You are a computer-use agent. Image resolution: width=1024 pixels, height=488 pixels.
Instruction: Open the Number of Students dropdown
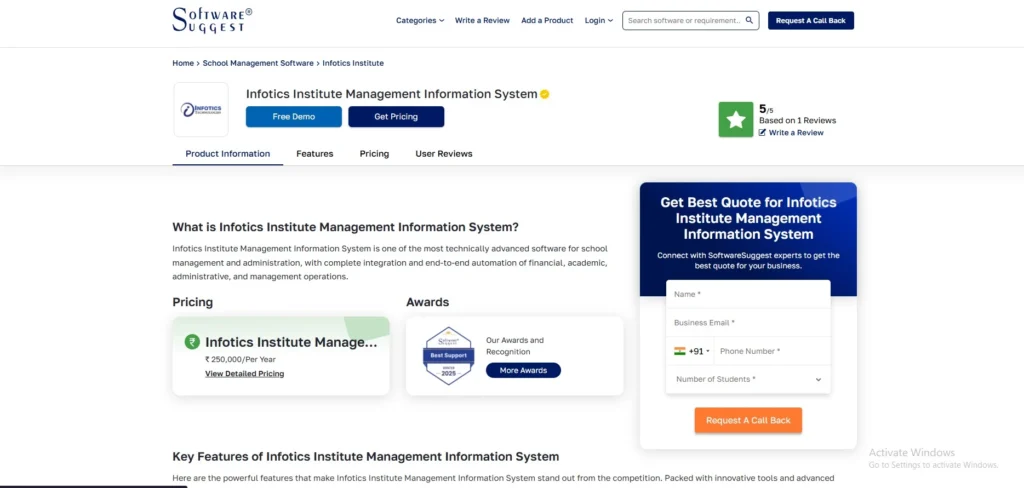point(748,379)
